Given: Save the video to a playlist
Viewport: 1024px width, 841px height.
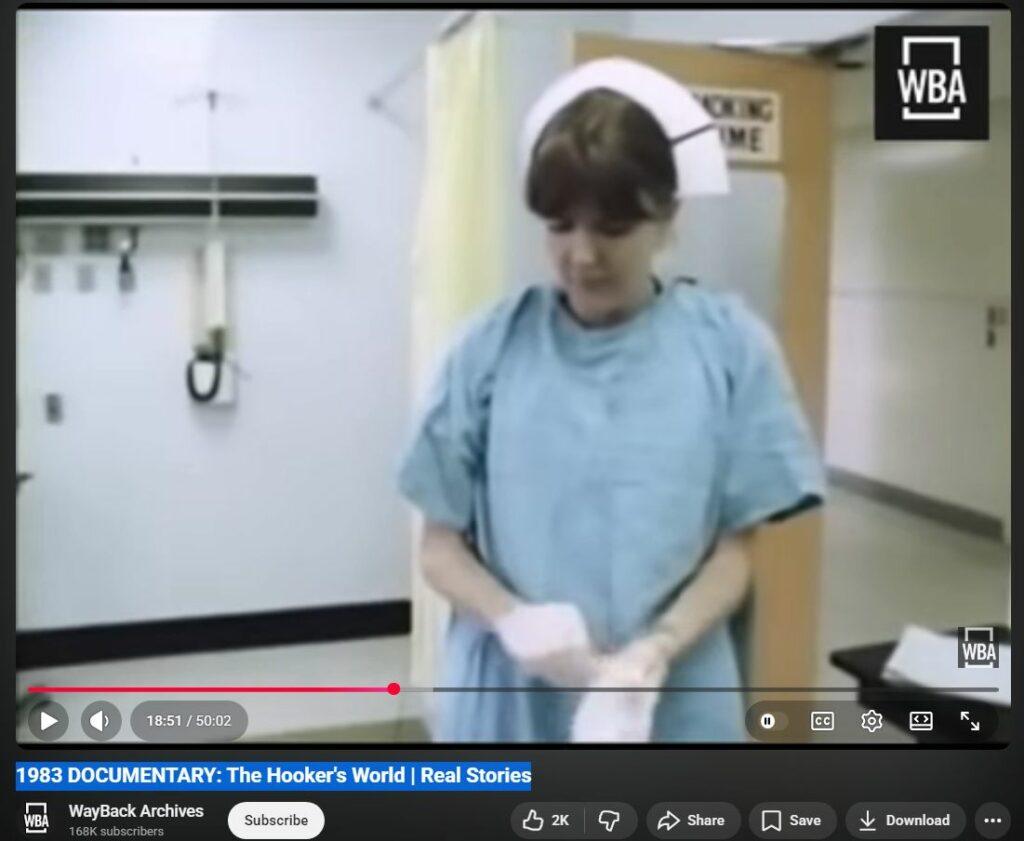Looking at the screenshot, I should (x=791, y=820).
